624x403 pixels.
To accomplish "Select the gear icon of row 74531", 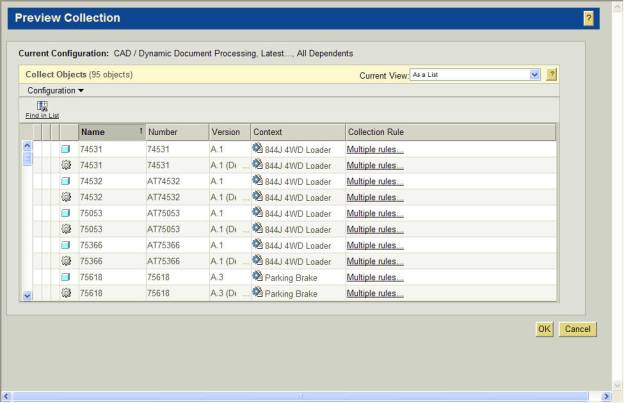I will (x=66, y=165).
